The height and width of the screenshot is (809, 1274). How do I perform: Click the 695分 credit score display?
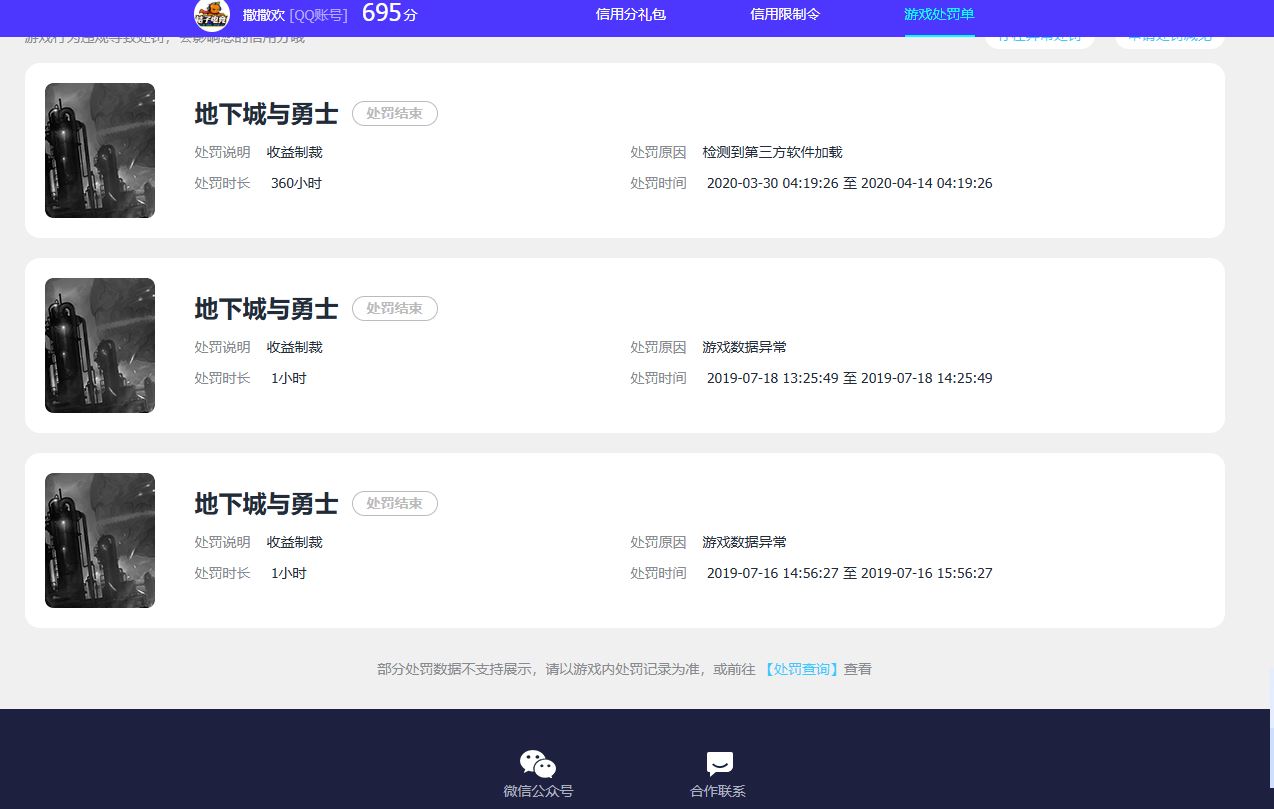tap(388, 14)
